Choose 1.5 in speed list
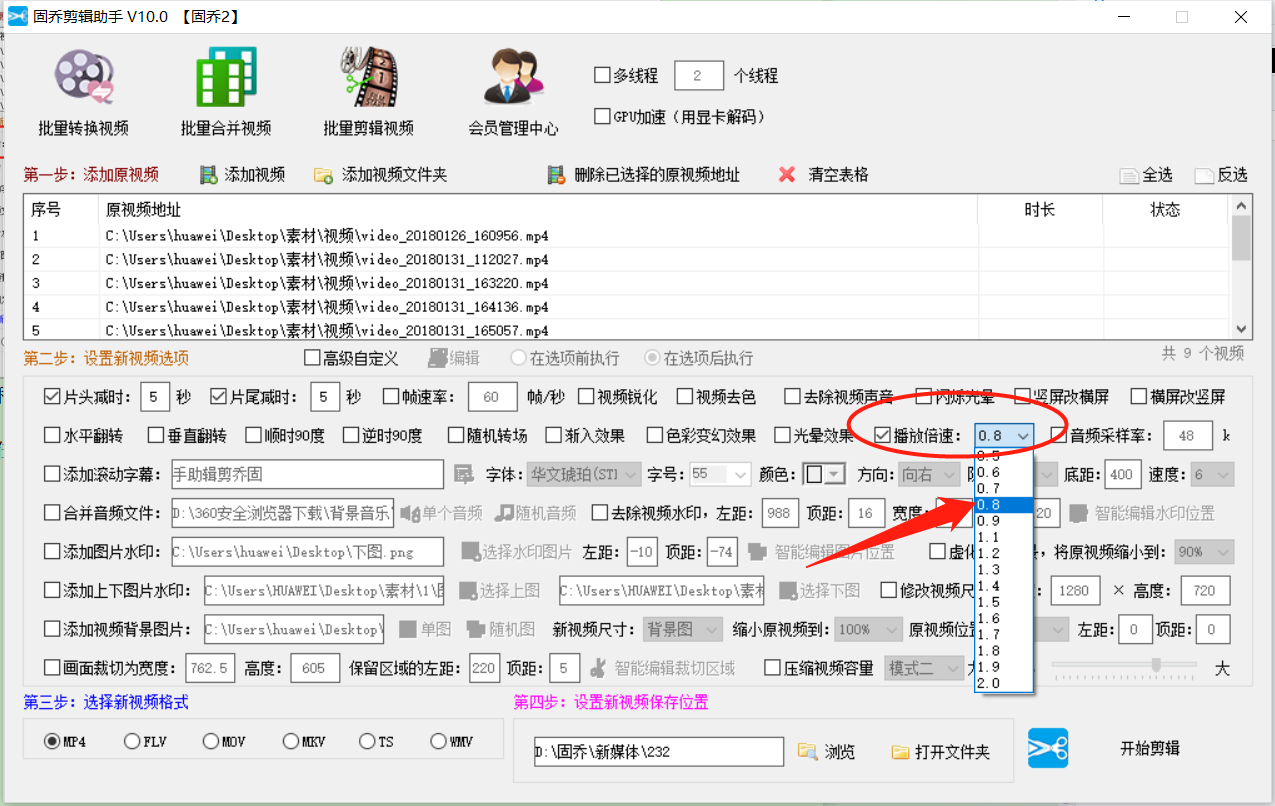This screenshot has width=1275, height=806. tap(1004, 602)
